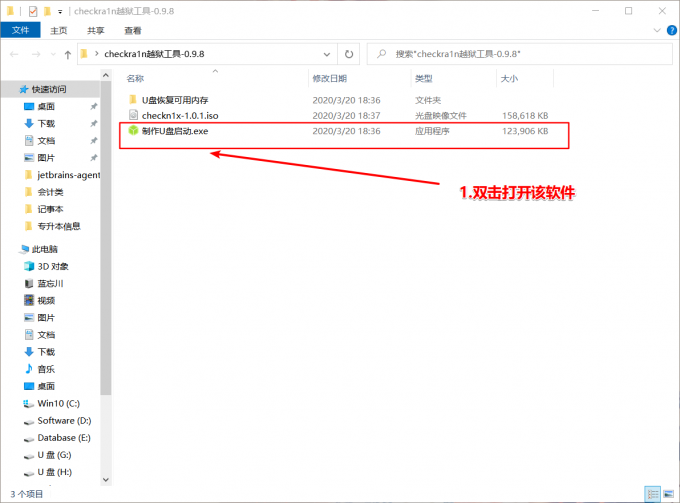Open the customize quick access toolbar dropdown
This screenshot has width=680, height=503.
click(x=60, y=12)
